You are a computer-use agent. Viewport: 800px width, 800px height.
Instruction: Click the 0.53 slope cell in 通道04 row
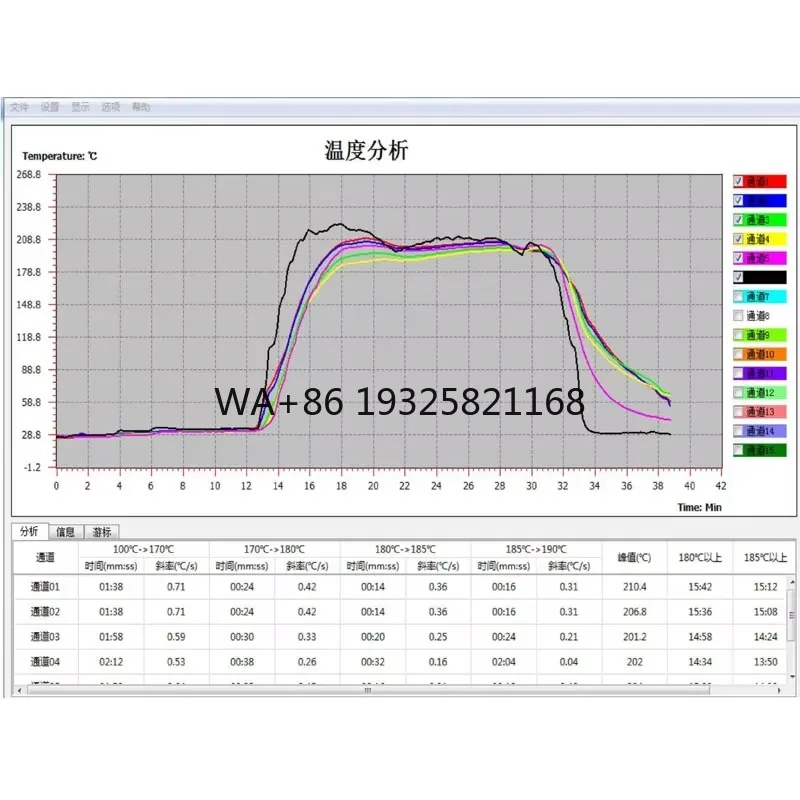pos(176,662)
